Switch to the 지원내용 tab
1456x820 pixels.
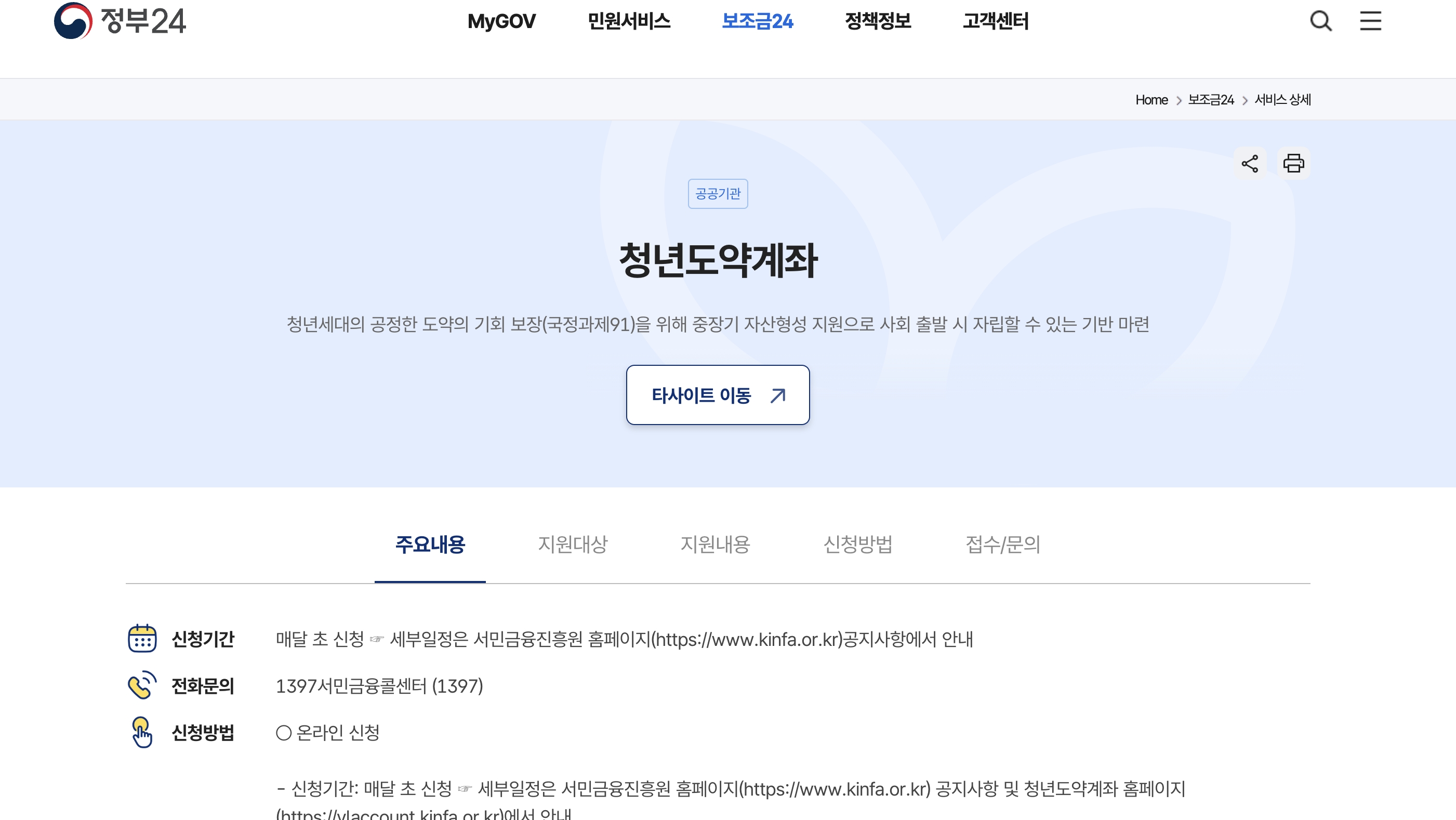715,544
